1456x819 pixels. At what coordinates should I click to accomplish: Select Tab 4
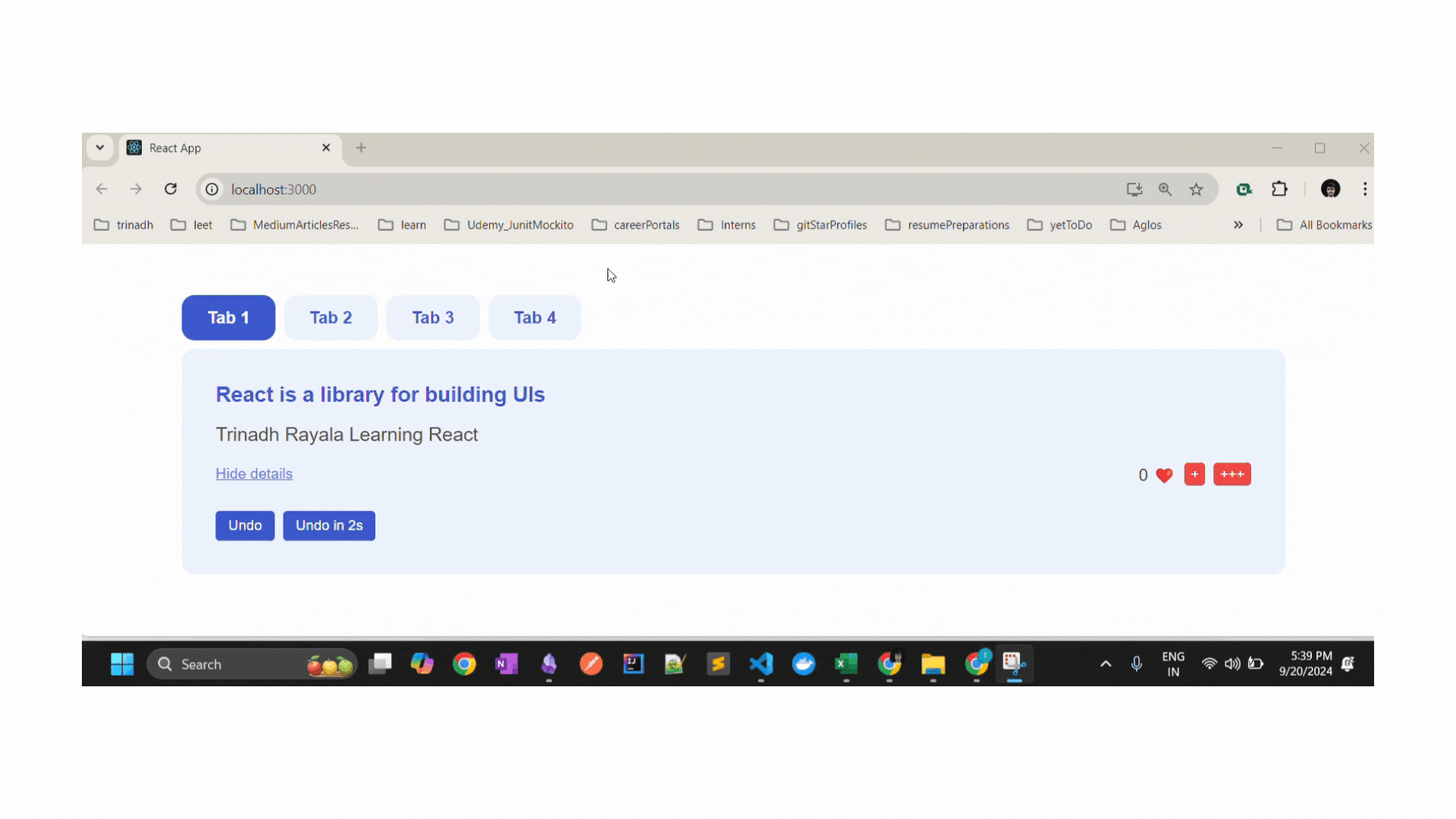[x=535, y=318]
